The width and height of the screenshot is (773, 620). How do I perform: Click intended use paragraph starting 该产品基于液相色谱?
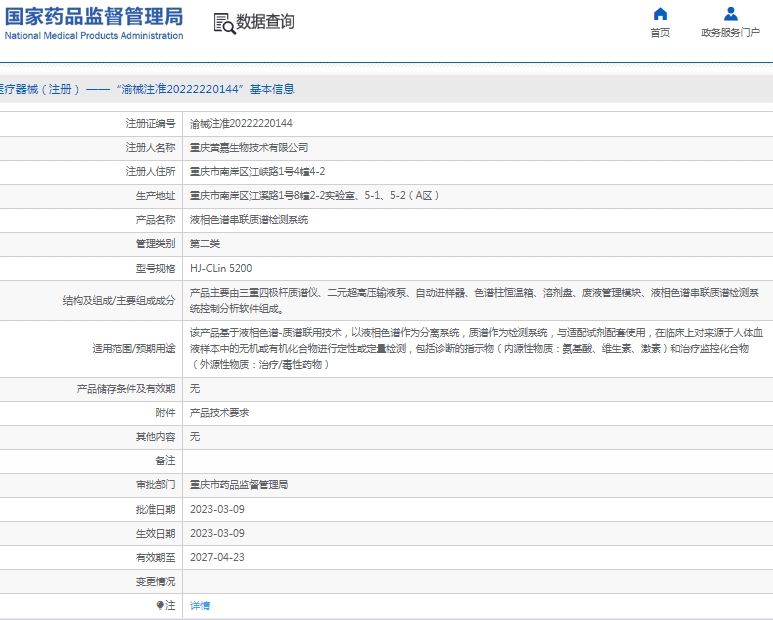476,348
